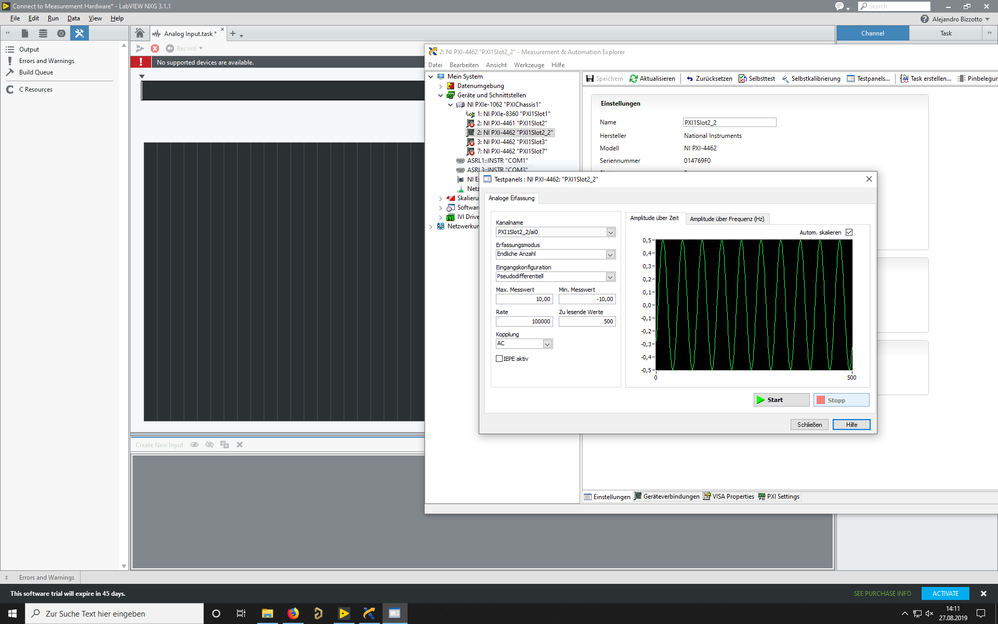
Task: Open the Kanalname dropdown
Action: tap(610, 232)
